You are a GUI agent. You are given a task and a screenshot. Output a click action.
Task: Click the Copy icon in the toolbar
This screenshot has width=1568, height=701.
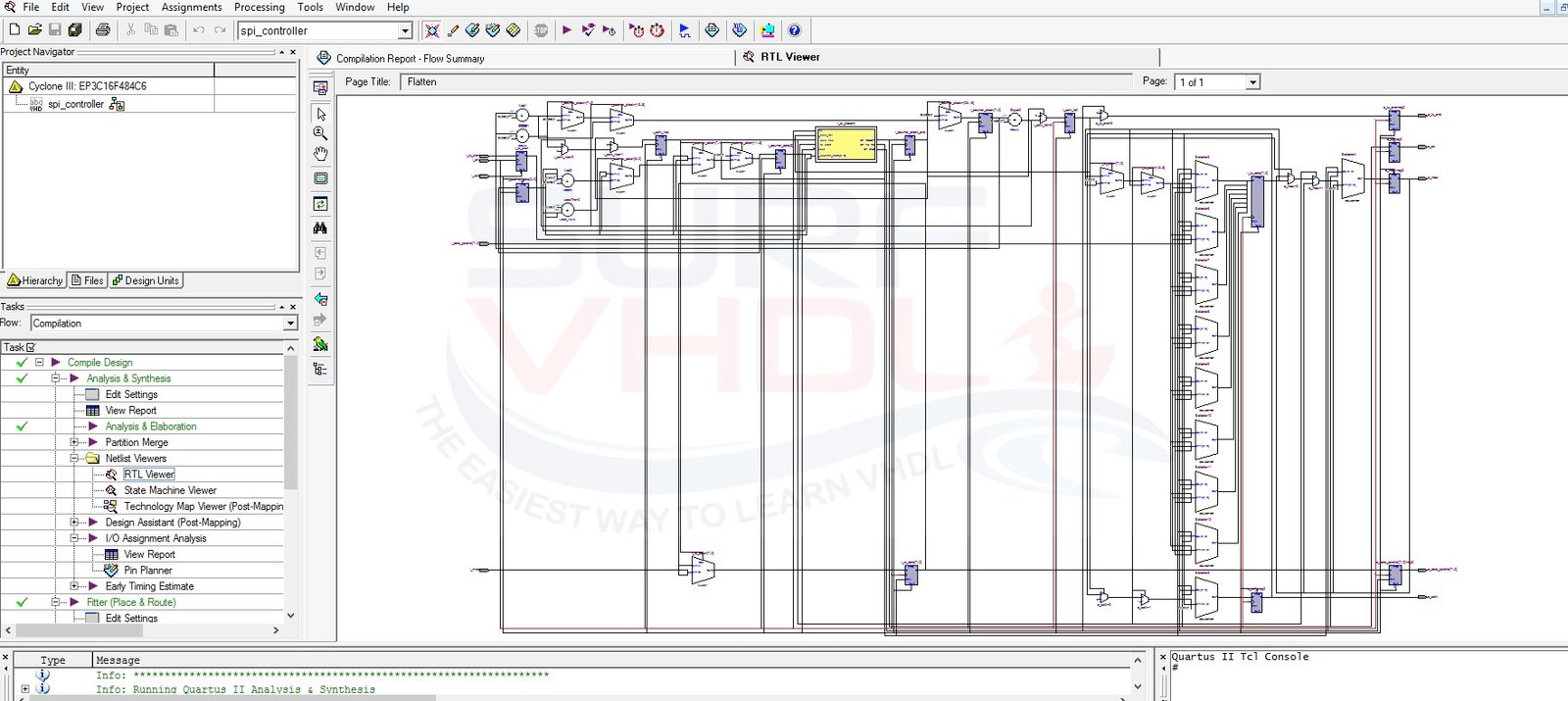coord(151,30)
